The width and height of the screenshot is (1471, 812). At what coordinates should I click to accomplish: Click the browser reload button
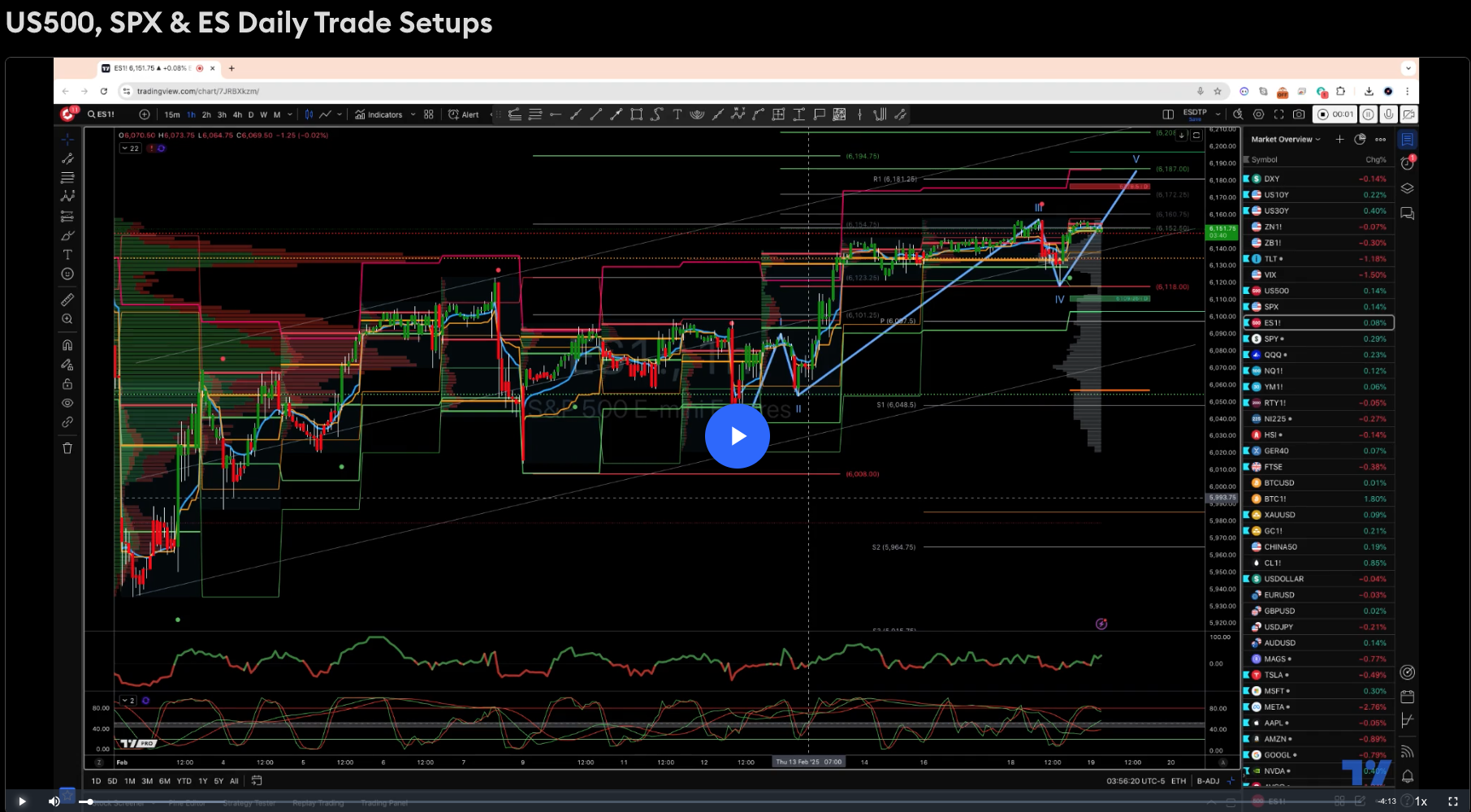pyautogui.click(x=104, y=91)
